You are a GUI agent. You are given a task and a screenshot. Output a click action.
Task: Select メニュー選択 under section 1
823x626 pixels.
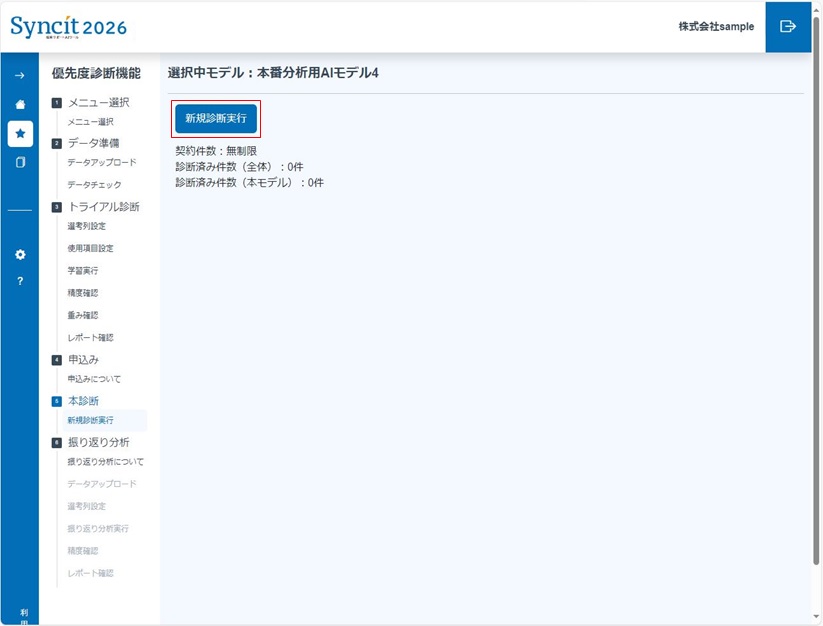(92, 122)
